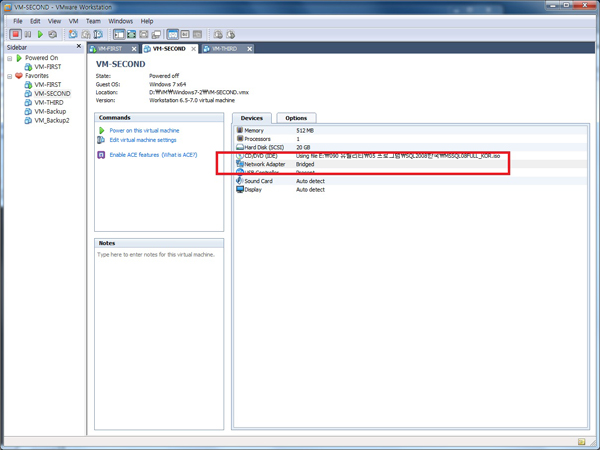Click the green power-on arrow in Commands
Image resolution: width=600 pixels, height=450 pixels.
click(x=101, y=130)
